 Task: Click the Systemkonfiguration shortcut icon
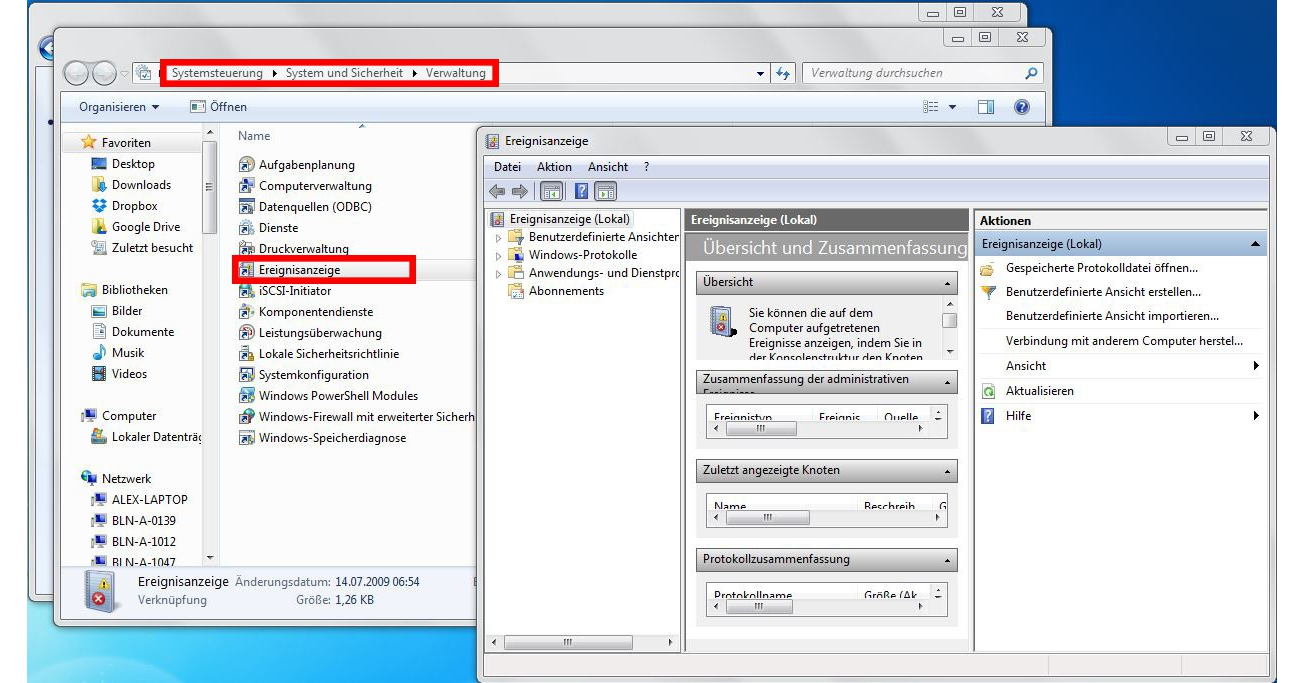[x=247, y=375]
